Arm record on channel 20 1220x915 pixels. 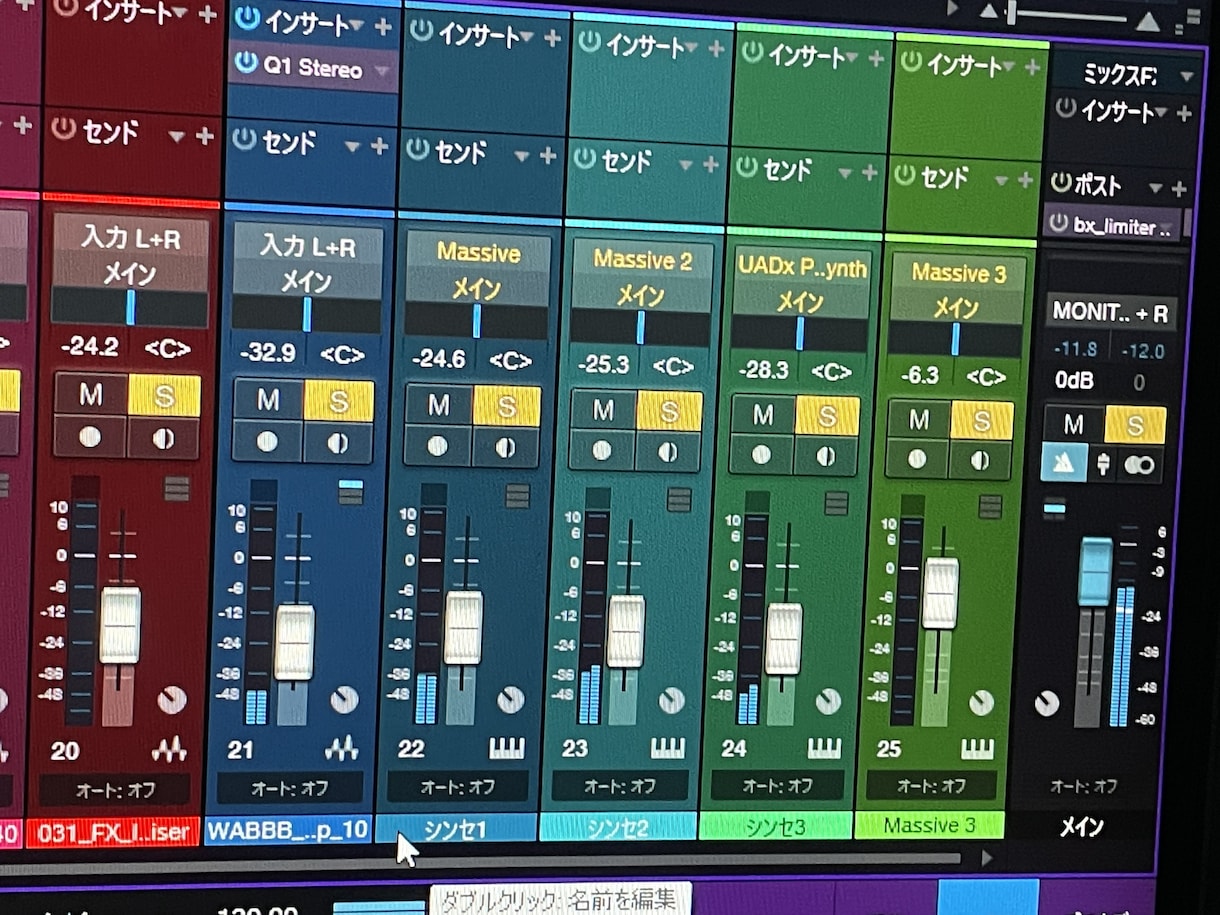pyautogui.click(x=90, y=436)
